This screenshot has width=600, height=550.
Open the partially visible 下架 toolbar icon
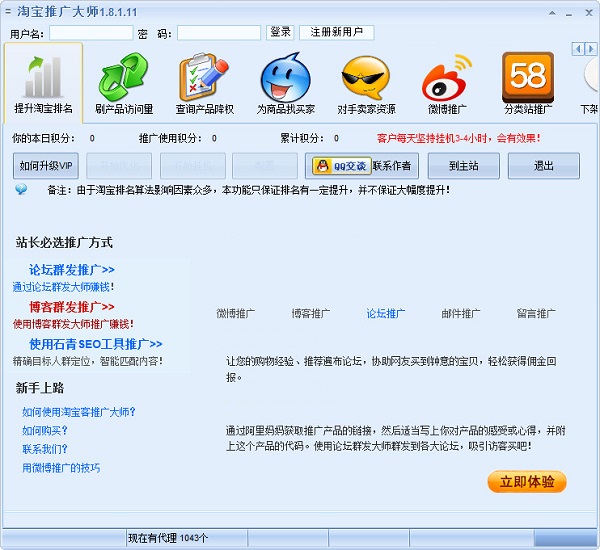[592, 77]
